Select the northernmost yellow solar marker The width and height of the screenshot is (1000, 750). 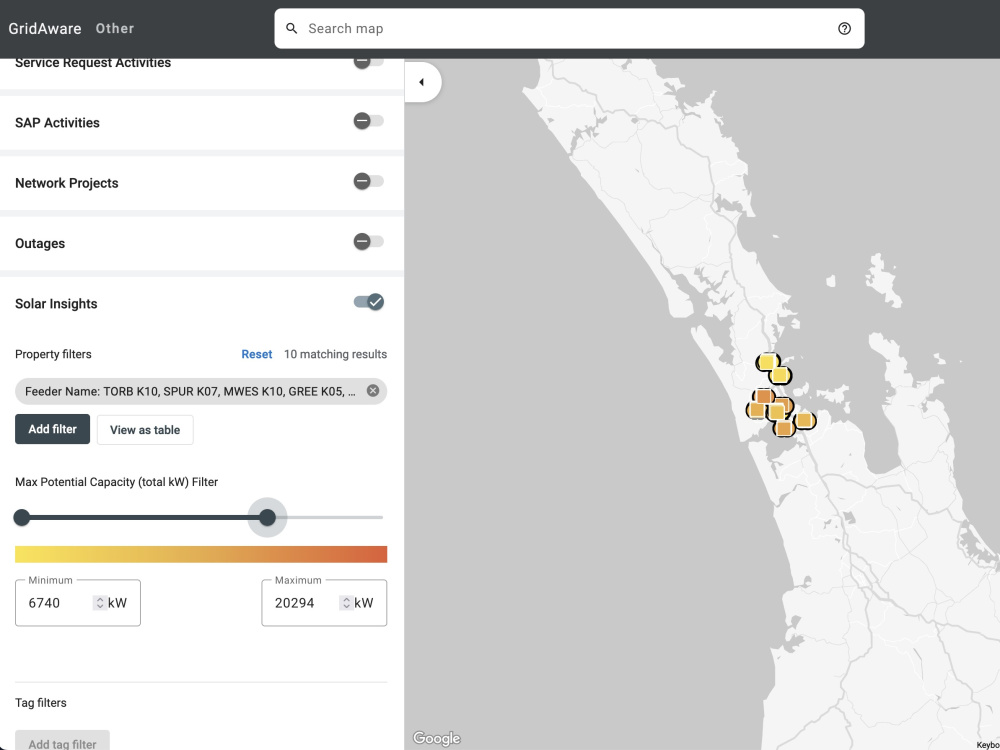767,362
